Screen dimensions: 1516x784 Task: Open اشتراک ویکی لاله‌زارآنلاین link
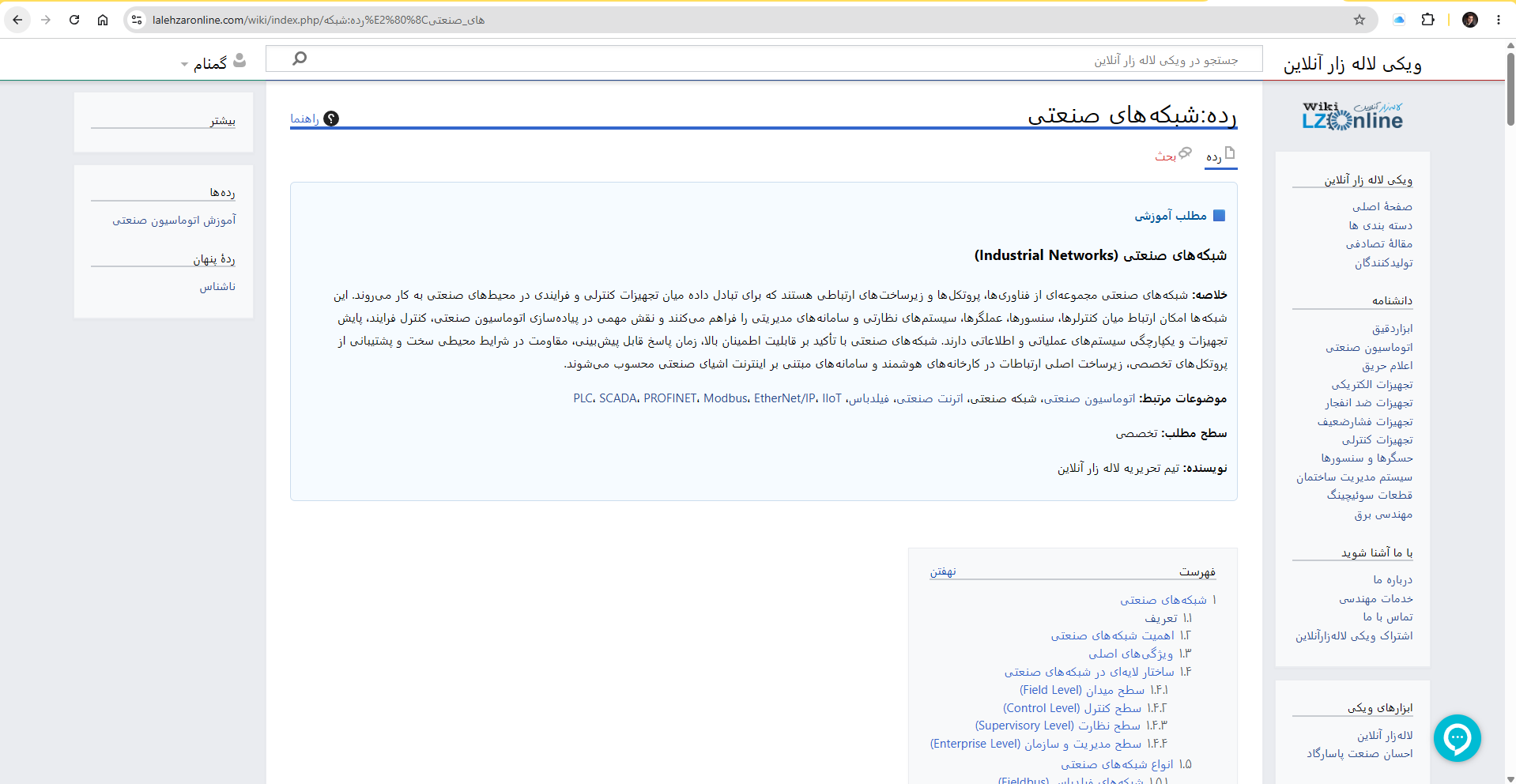1354,635
